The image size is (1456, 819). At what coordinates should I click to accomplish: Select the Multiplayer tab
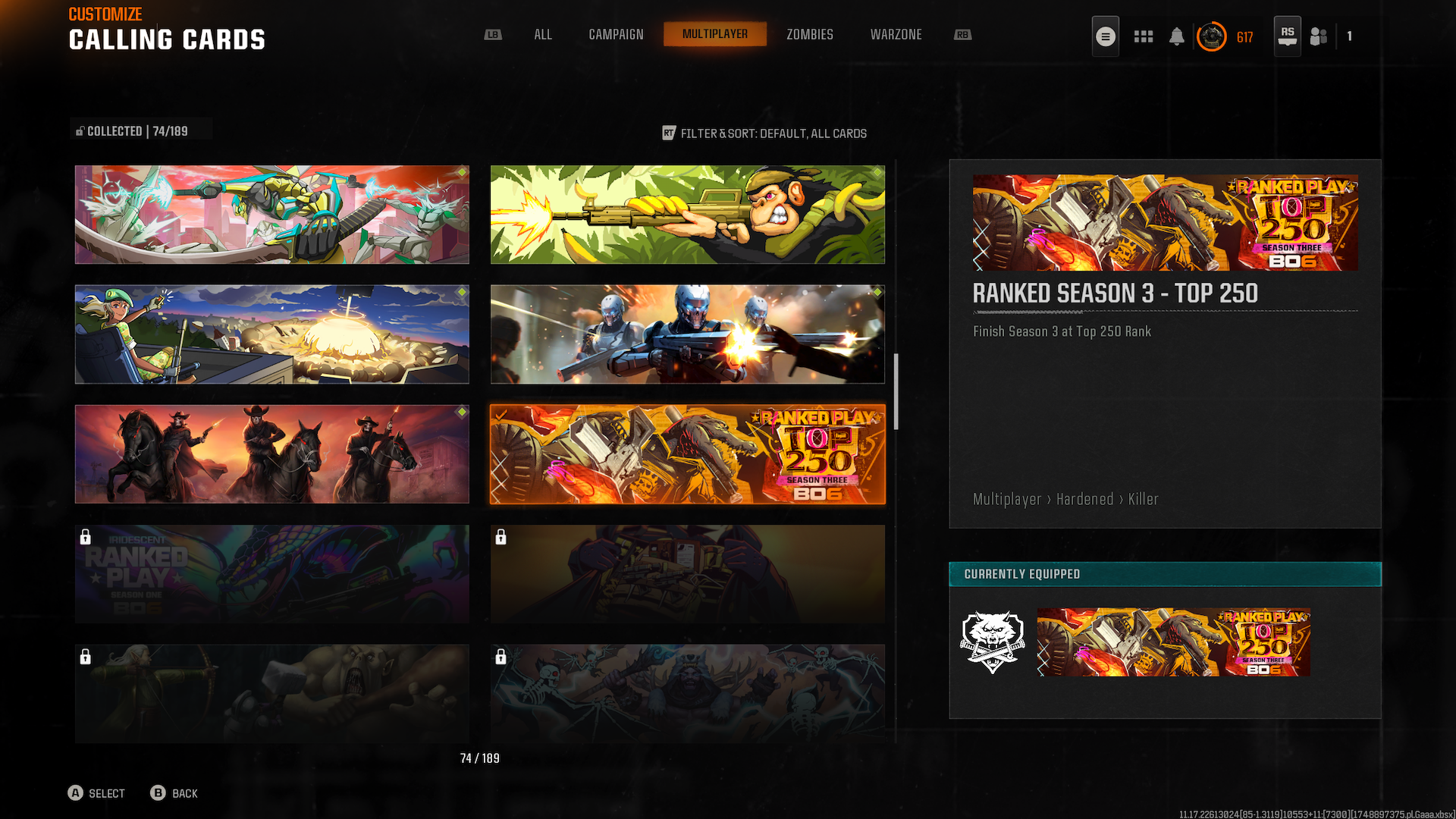715,34
